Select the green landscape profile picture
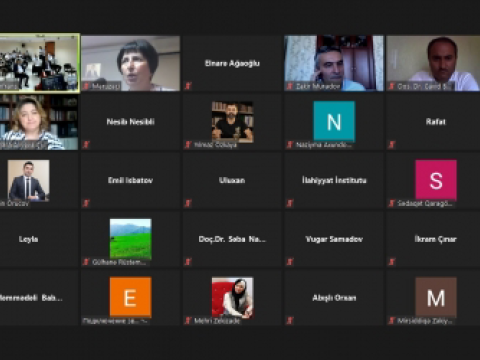The height and width of the screenshot is (360, 480). (x=130, y=239)
